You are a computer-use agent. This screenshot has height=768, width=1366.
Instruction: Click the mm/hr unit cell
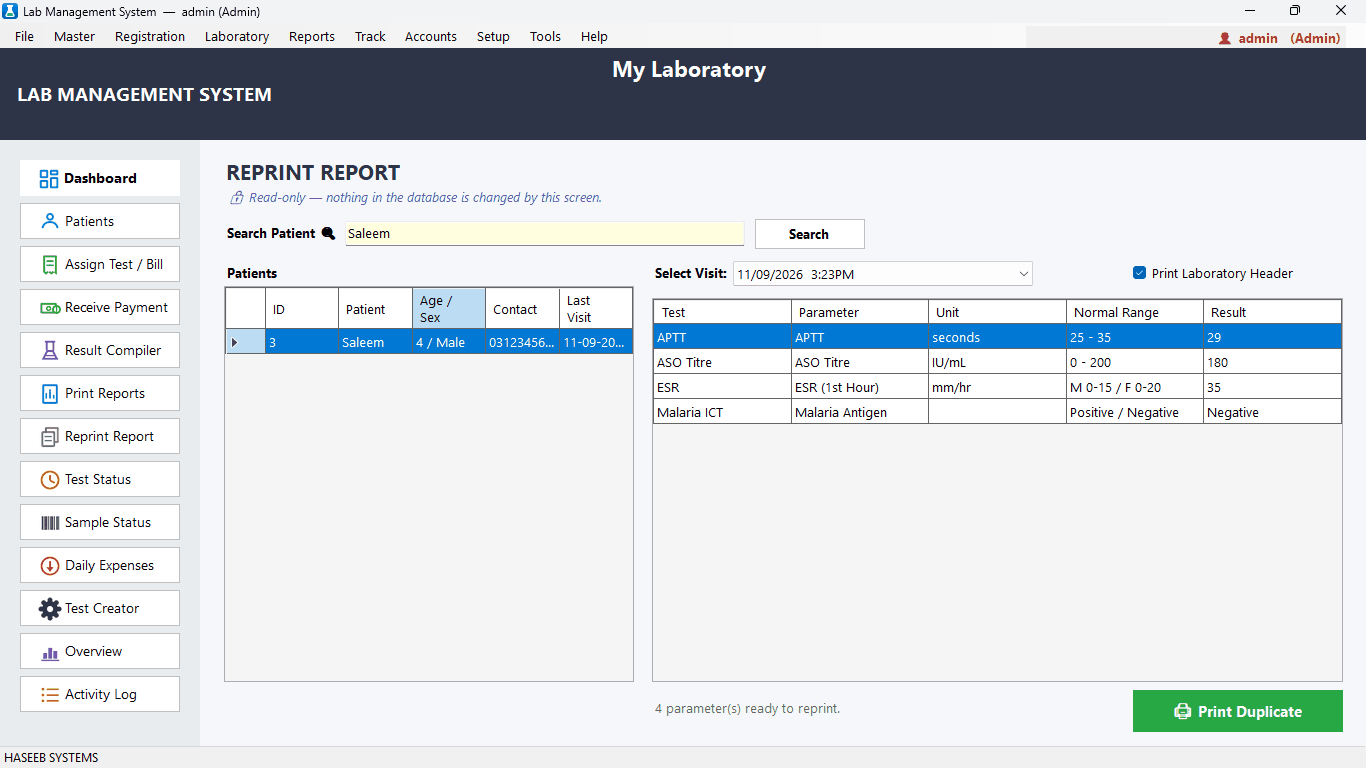click(x=997, y=387)
